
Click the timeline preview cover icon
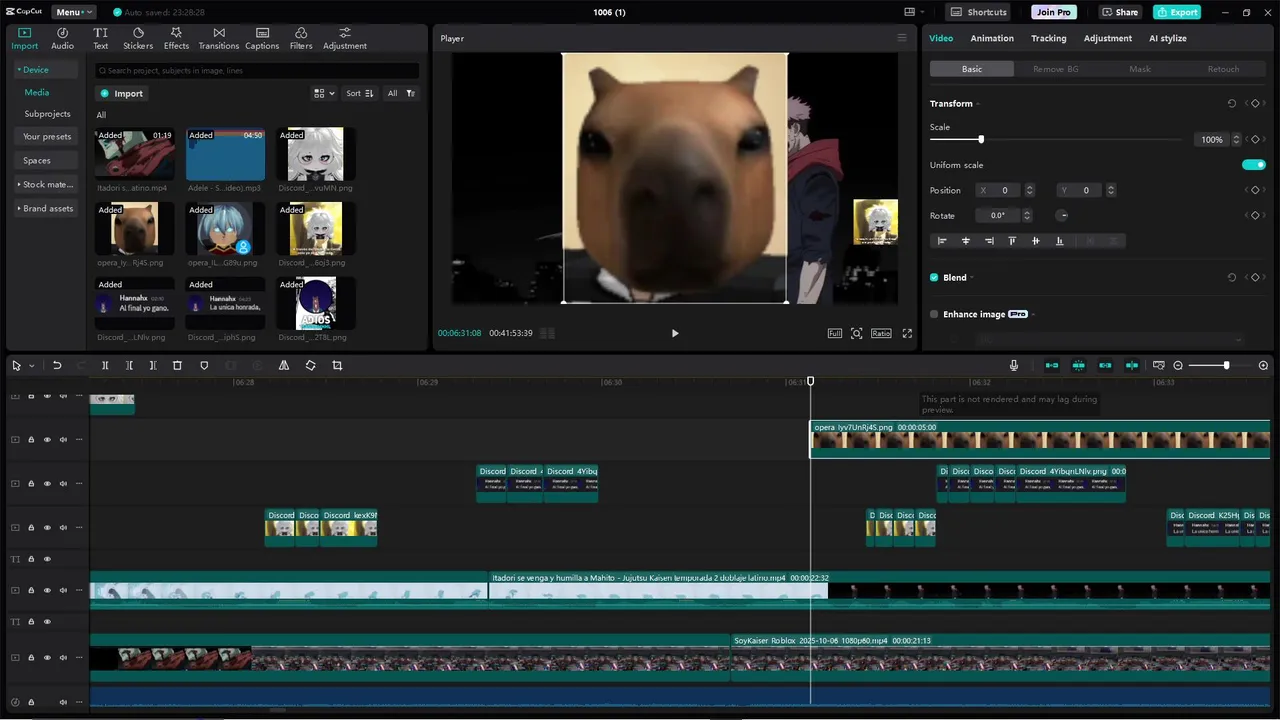(1159, 366)
